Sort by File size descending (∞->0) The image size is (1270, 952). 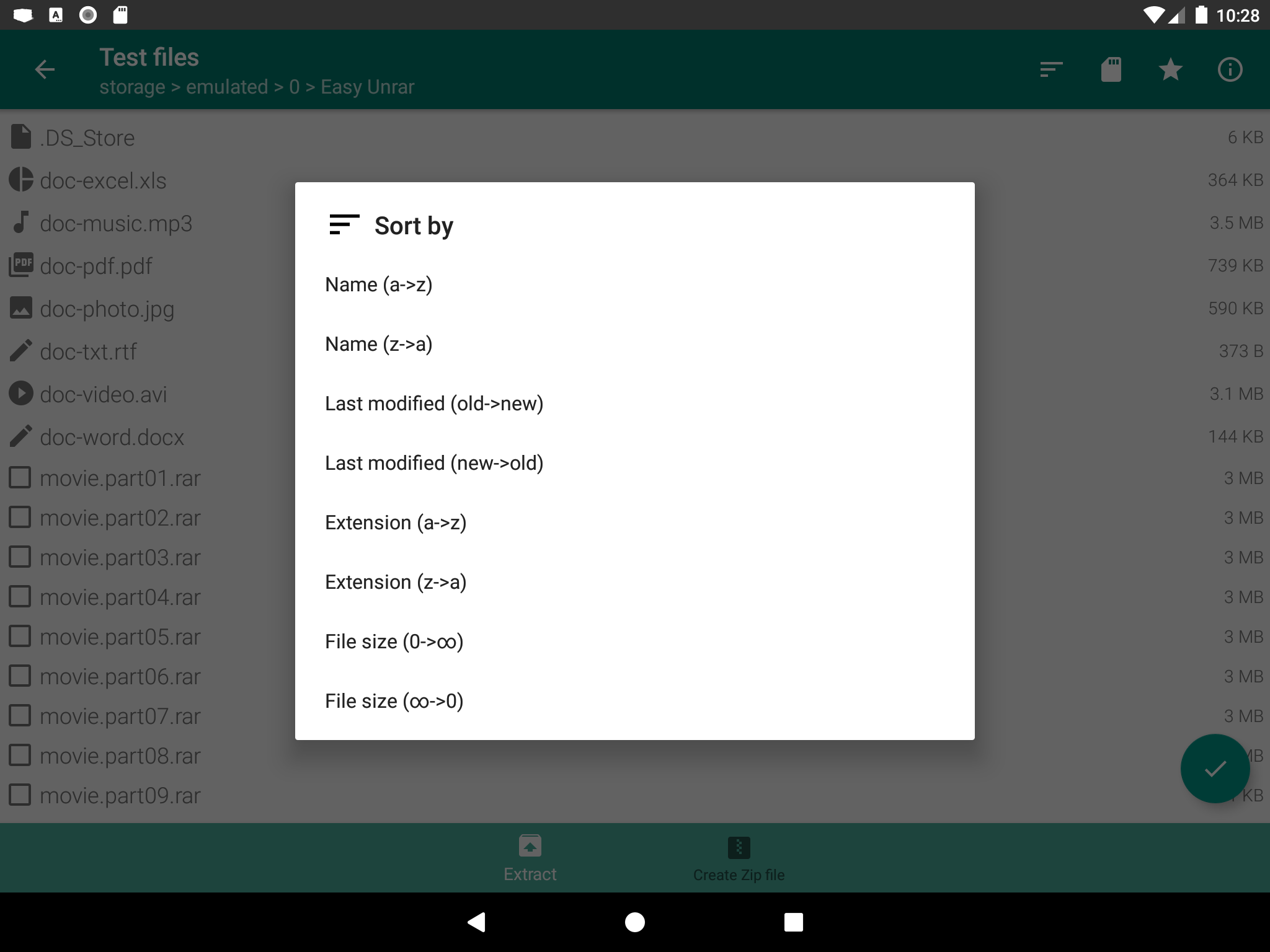coord(634,701)
